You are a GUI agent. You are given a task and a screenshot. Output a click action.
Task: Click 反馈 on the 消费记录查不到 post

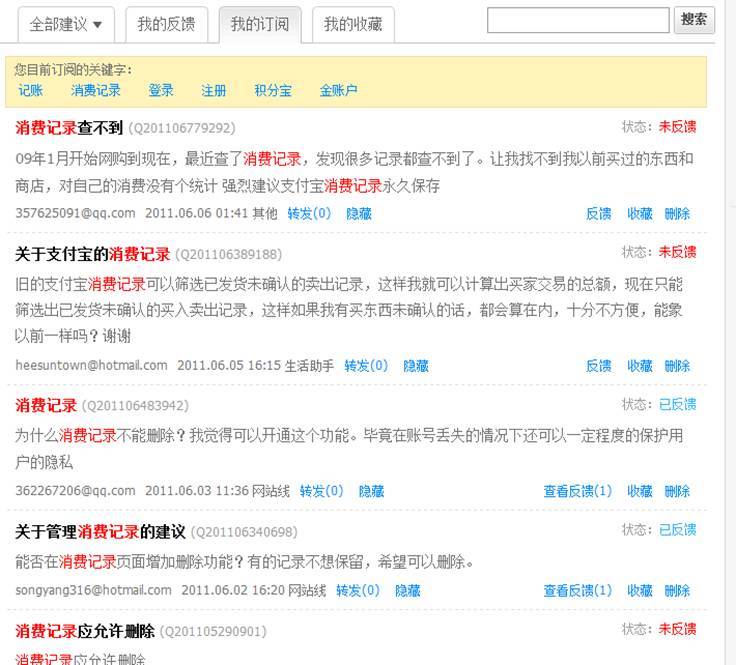click(598, 213)
